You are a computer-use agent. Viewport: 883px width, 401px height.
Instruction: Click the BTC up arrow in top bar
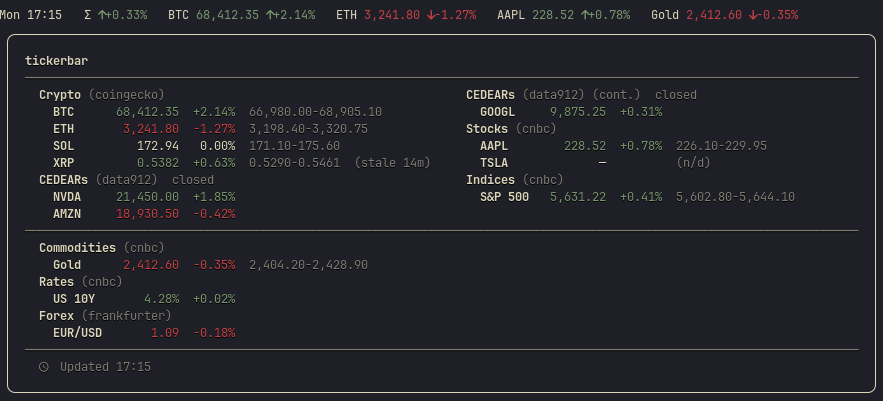coord(270,15)
